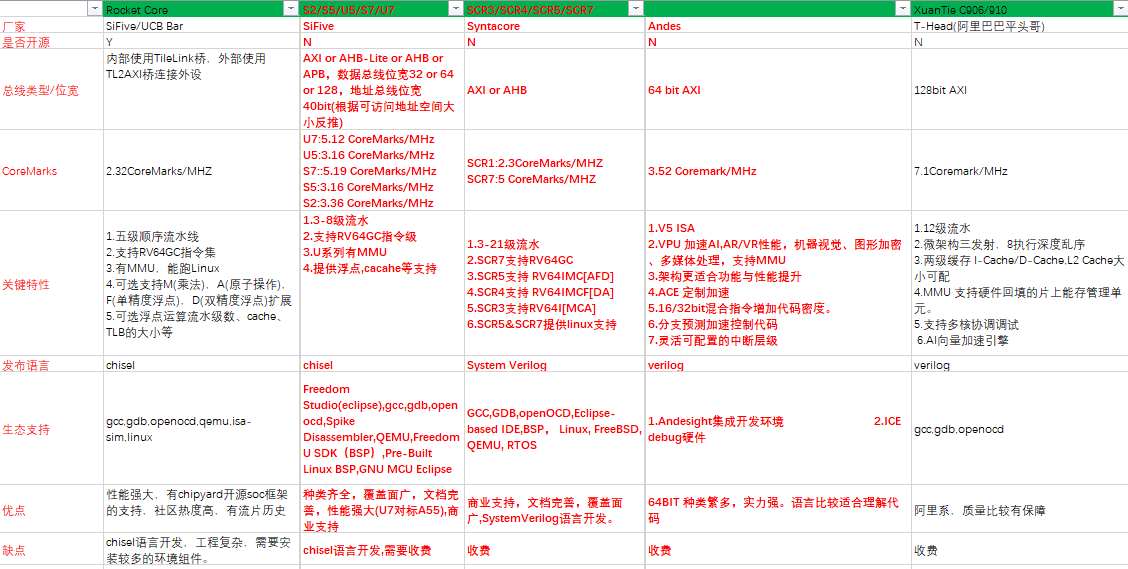
Task: Select the 'GCC,GDB,openOCD,Eclipse-based IDE' cell
Action: pyautogui.click(x=555, y=429)
